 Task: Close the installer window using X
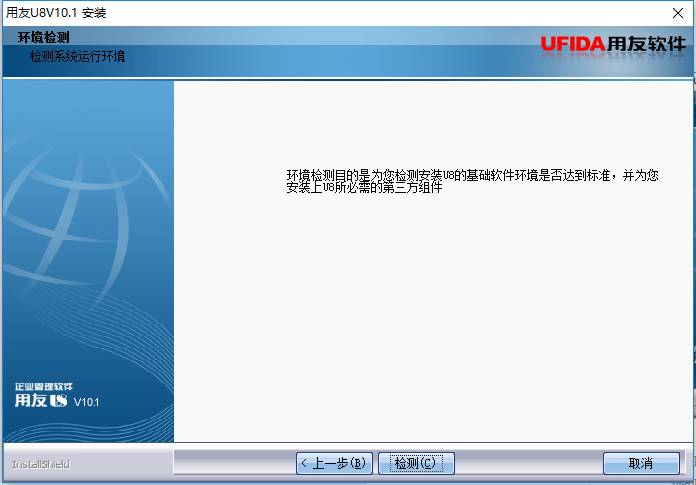tap(678, 13)
